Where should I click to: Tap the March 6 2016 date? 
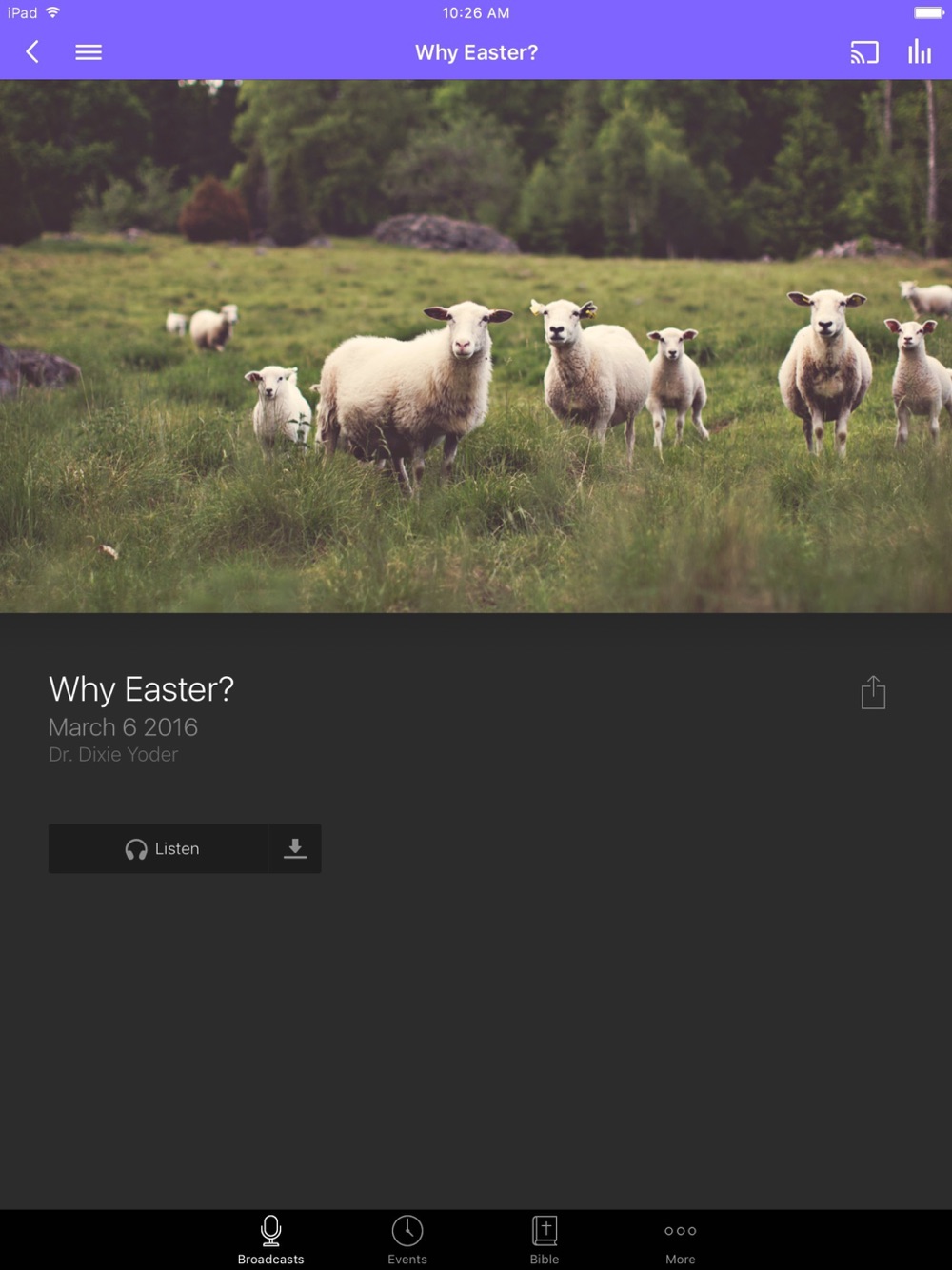[x=123, y=727]
